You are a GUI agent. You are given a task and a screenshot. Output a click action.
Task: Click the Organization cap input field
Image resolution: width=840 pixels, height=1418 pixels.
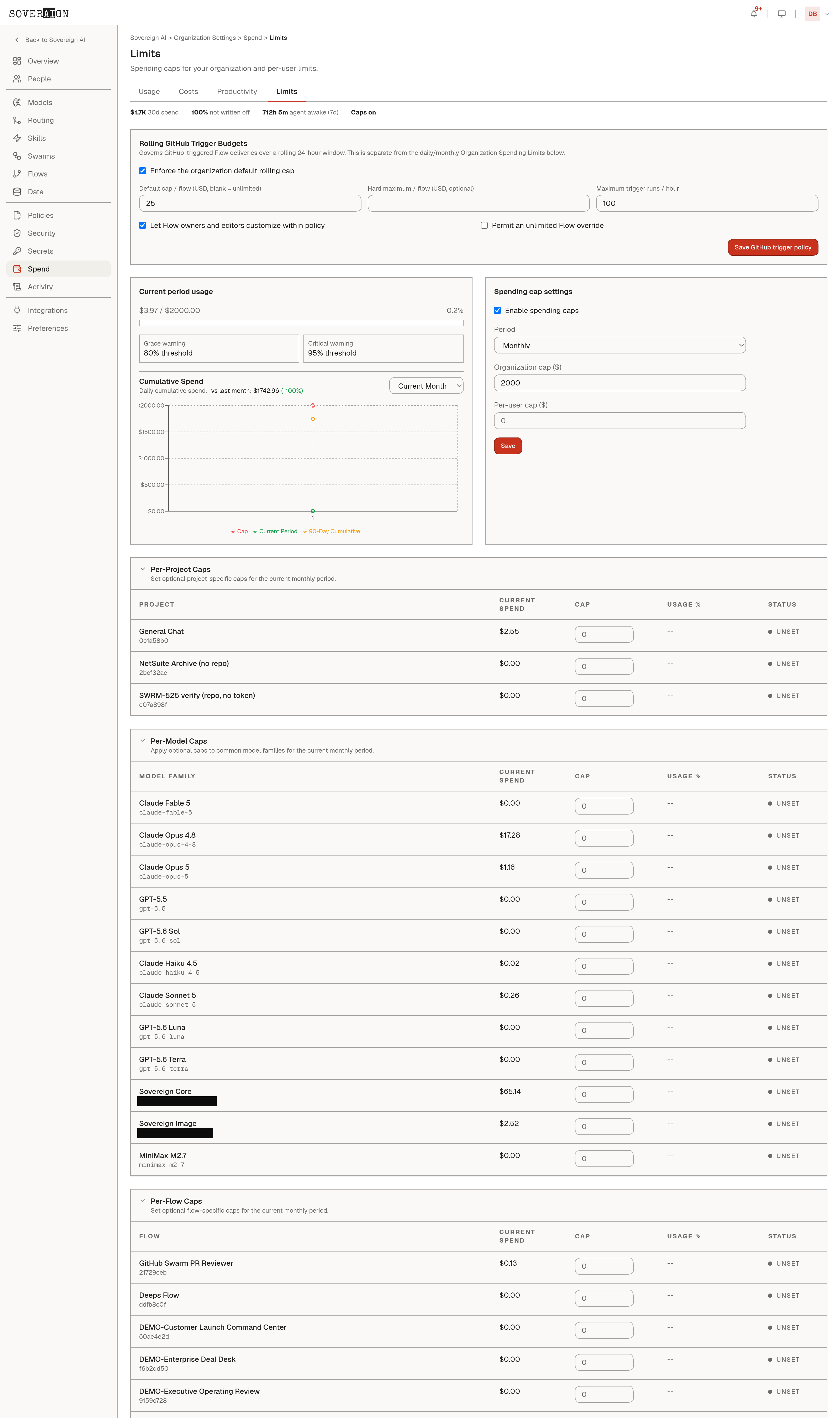619,383
